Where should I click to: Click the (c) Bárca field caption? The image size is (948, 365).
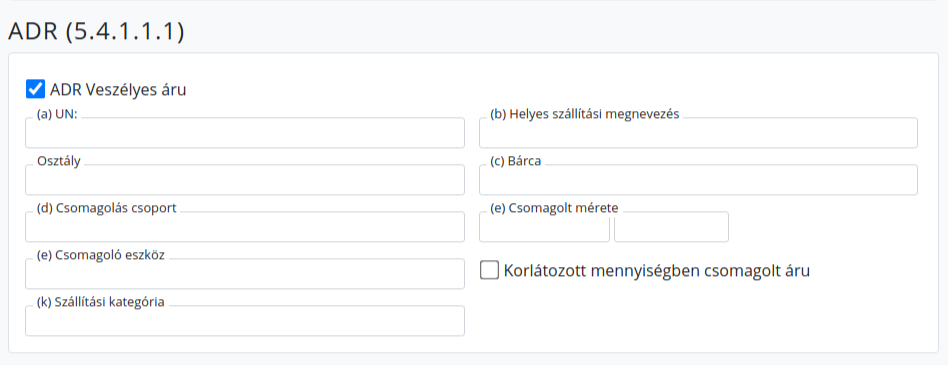tap(516, 161)
